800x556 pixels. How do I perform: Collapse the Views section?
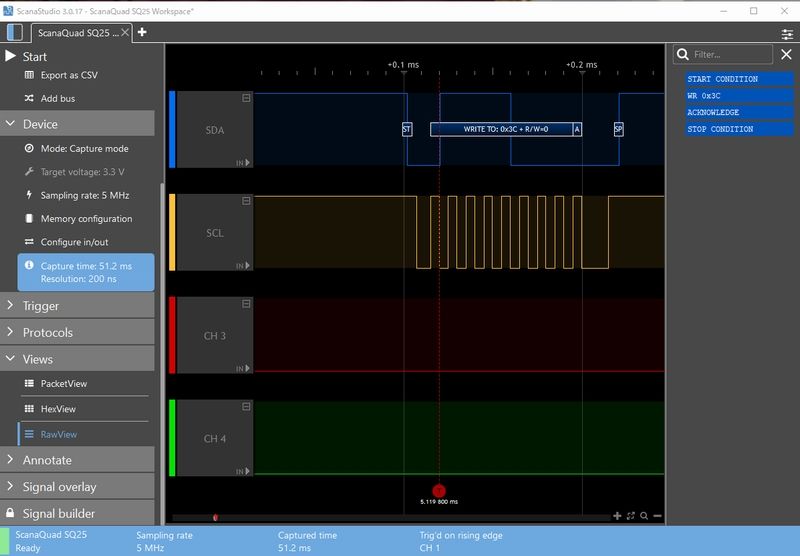[x=78, y=359]
